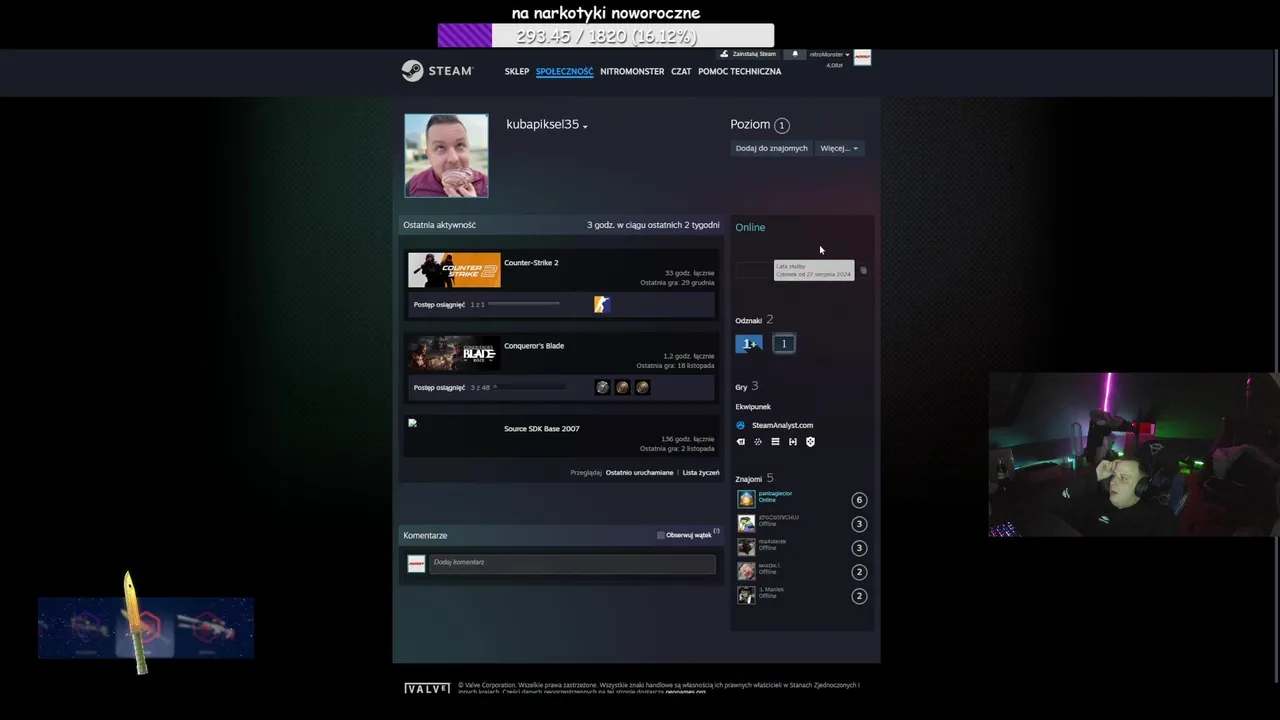
Task: Click second icon under SteamAnalyst.com
Action: coord(758,442)
